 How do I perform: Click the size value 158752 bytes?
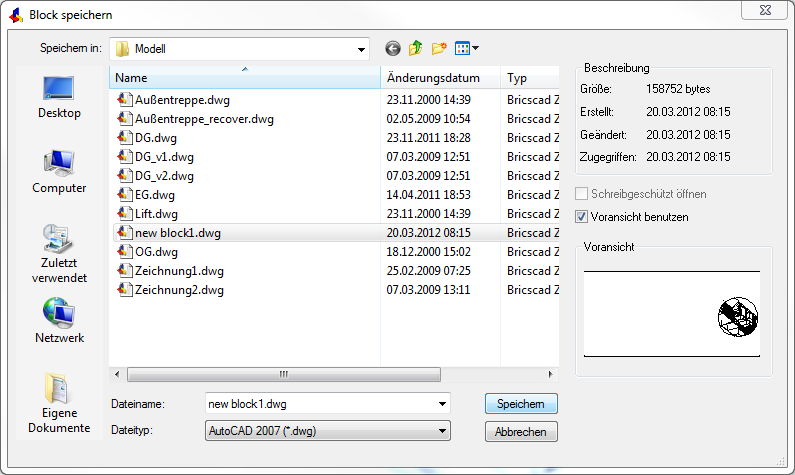click(x=678, y=89)
